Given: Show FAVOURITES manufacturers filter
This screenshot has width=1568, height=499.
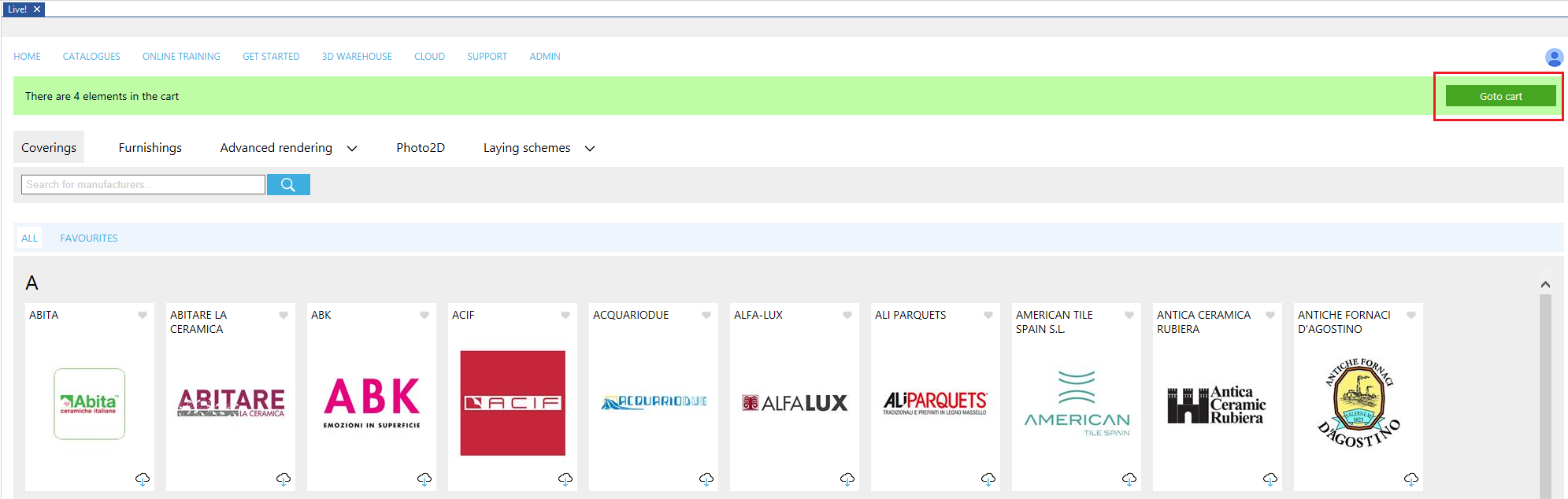Looking at the screenshot, I should pyautogui.click(x=89, y=238).
